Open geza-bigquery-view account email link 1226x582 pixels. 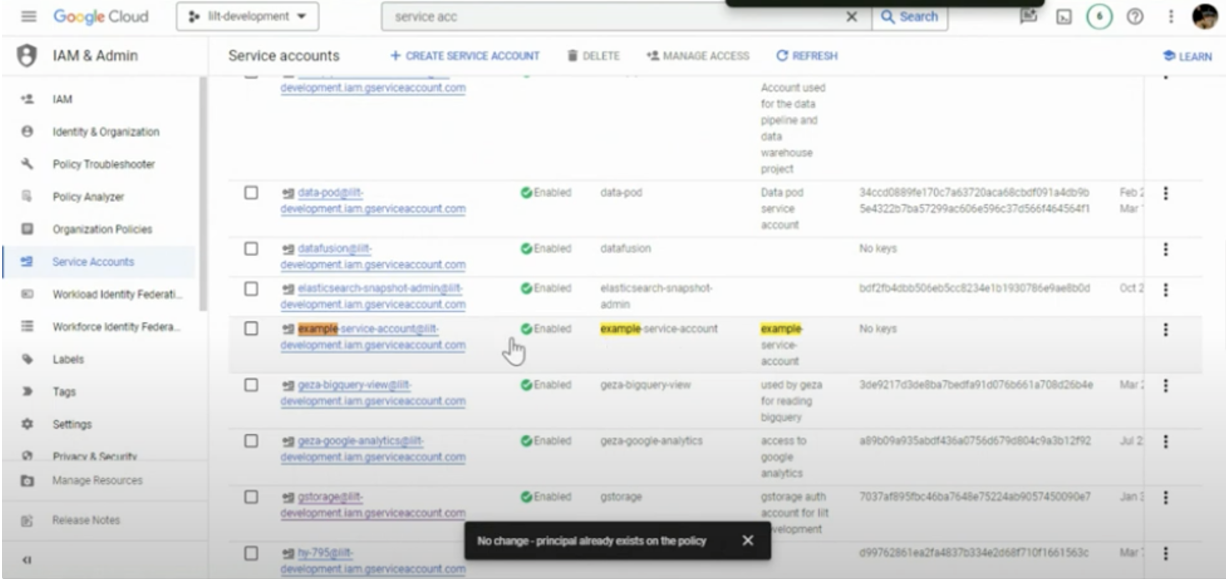click(x=373, y=392)
